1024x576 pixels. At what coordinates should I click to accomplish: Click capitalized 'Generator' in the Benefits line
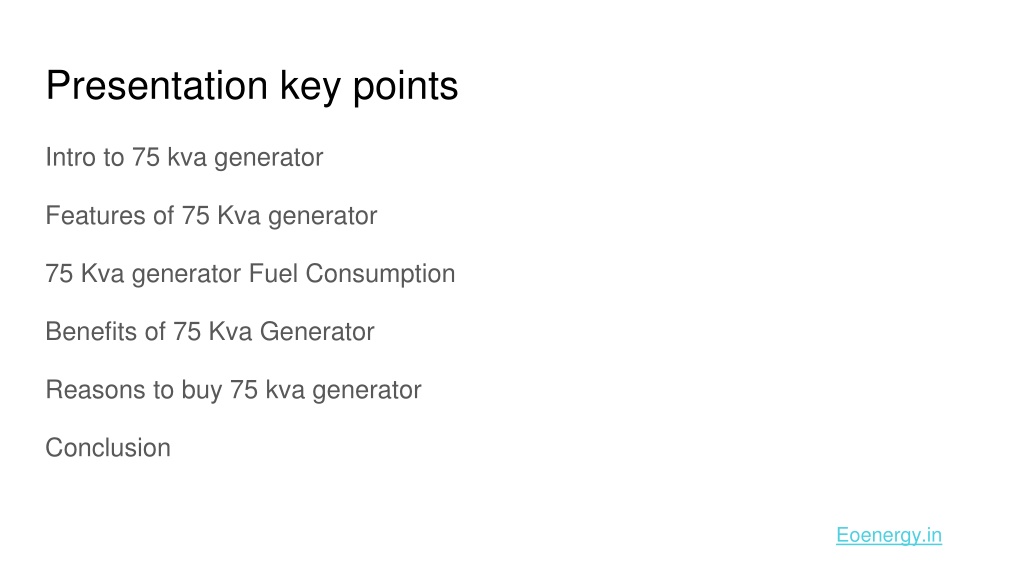pyautogui.click(x=317, y=332)
